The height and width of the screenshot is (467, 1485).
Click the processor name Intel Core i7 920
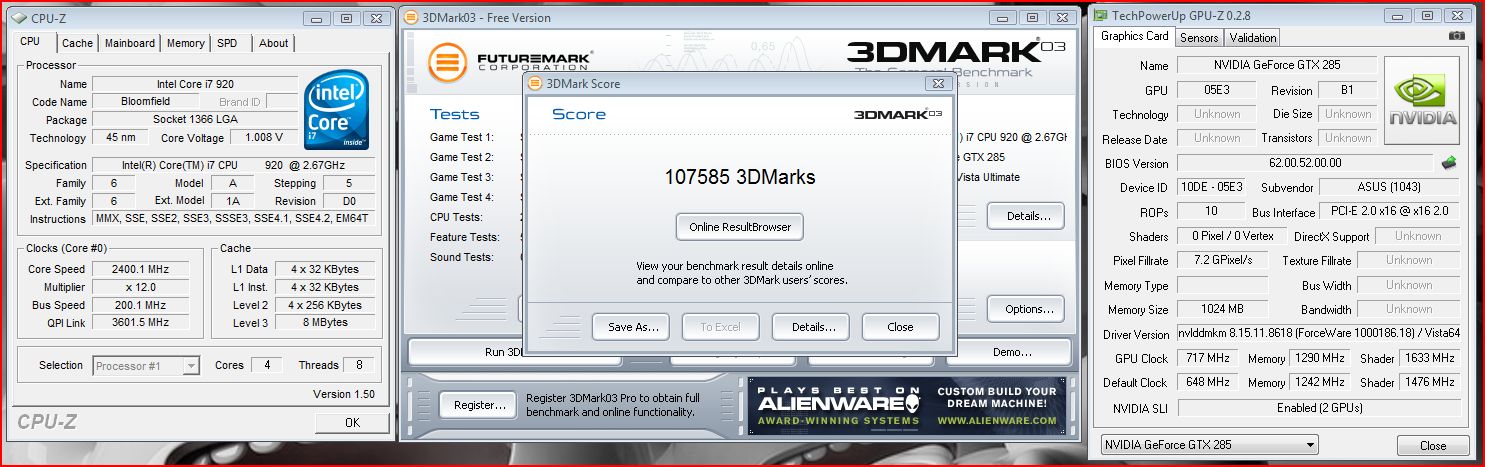click(x=195, y=84)
